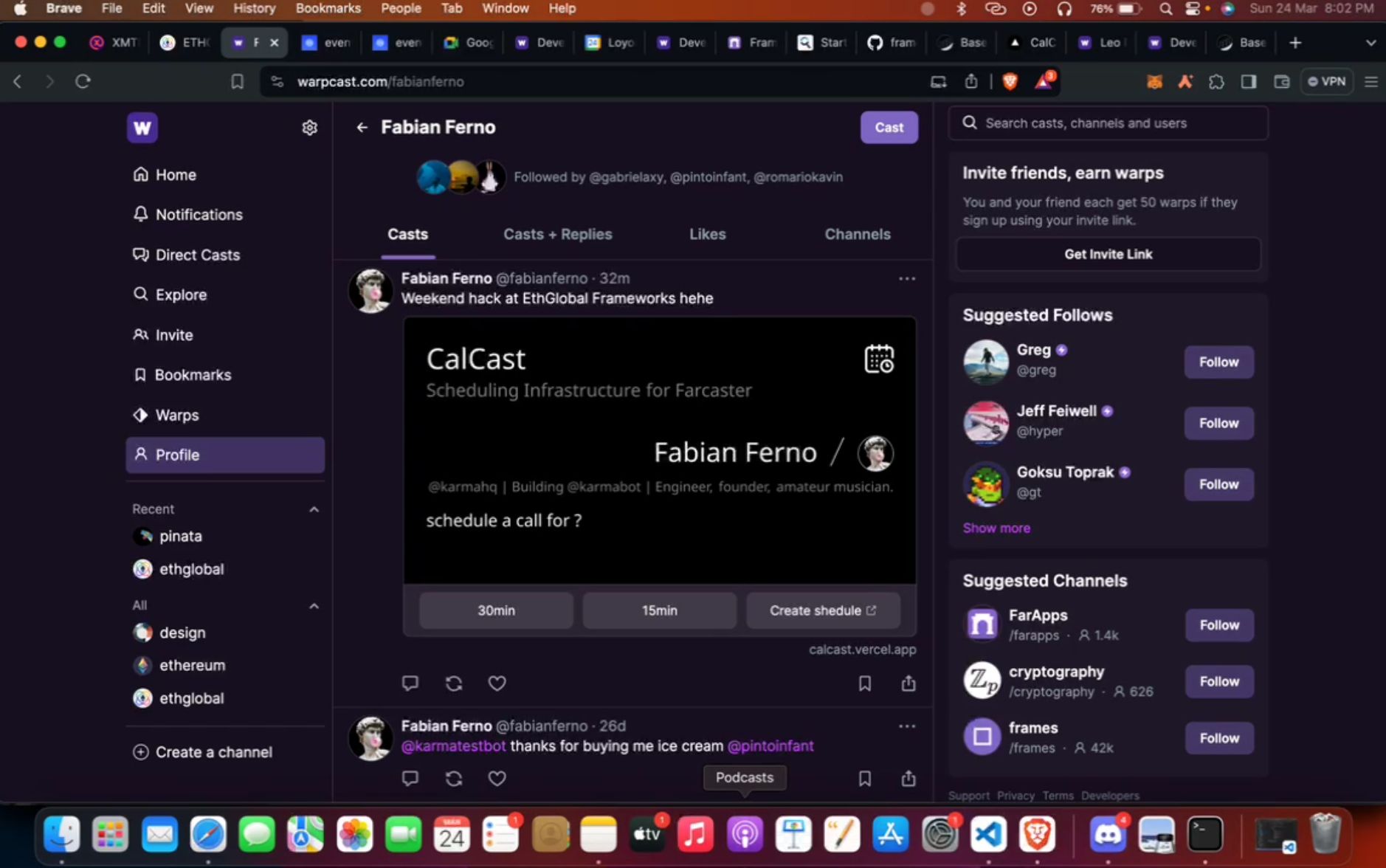Share the ice cream cast
Viewport: 1386px width, 868px height.
pyautogui.click(x=909, y=778)
